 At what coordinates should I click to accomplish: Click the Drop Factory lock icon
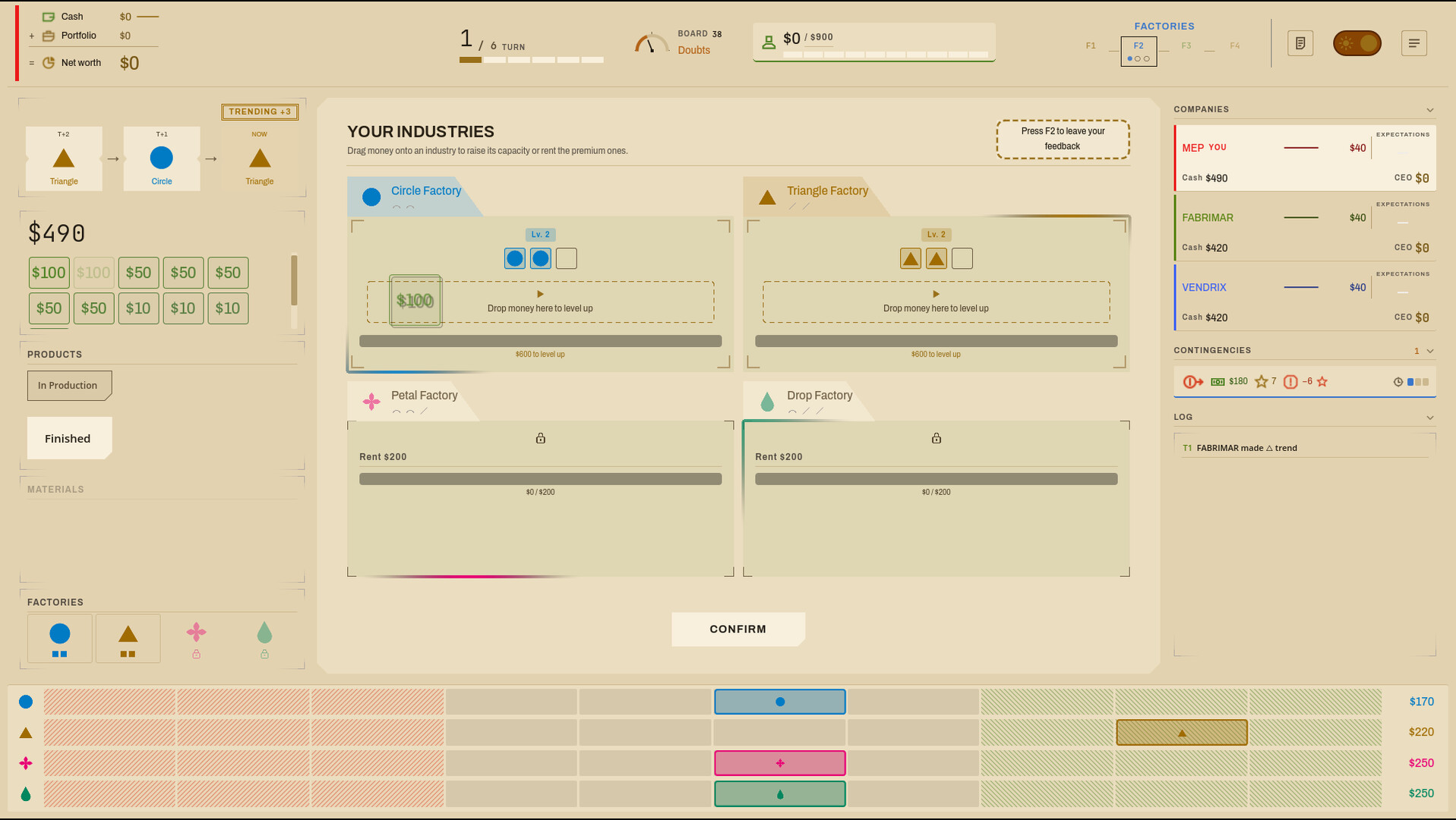point(936,438)
